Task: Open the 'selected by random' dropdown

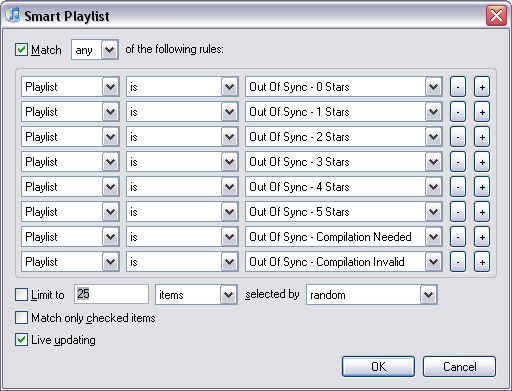Action: (x=372, y=295)
